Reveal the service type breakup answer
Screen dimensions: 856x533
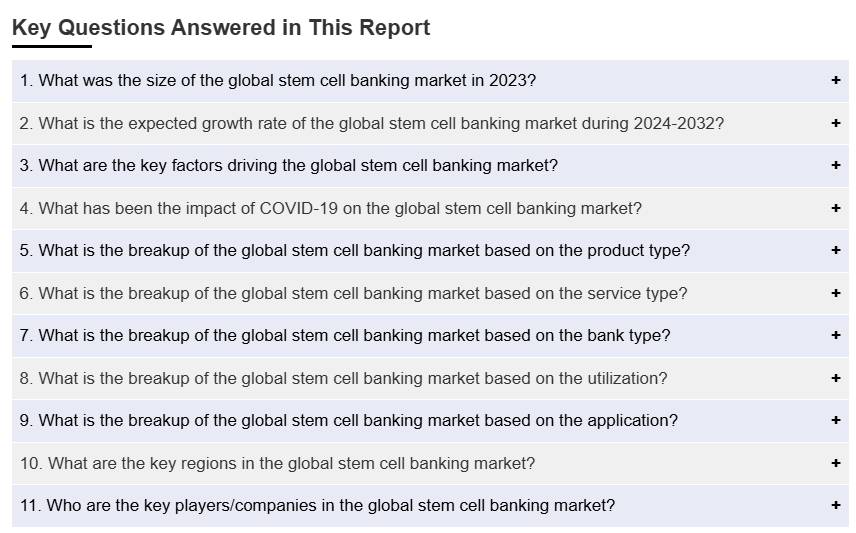pos(353,293)
